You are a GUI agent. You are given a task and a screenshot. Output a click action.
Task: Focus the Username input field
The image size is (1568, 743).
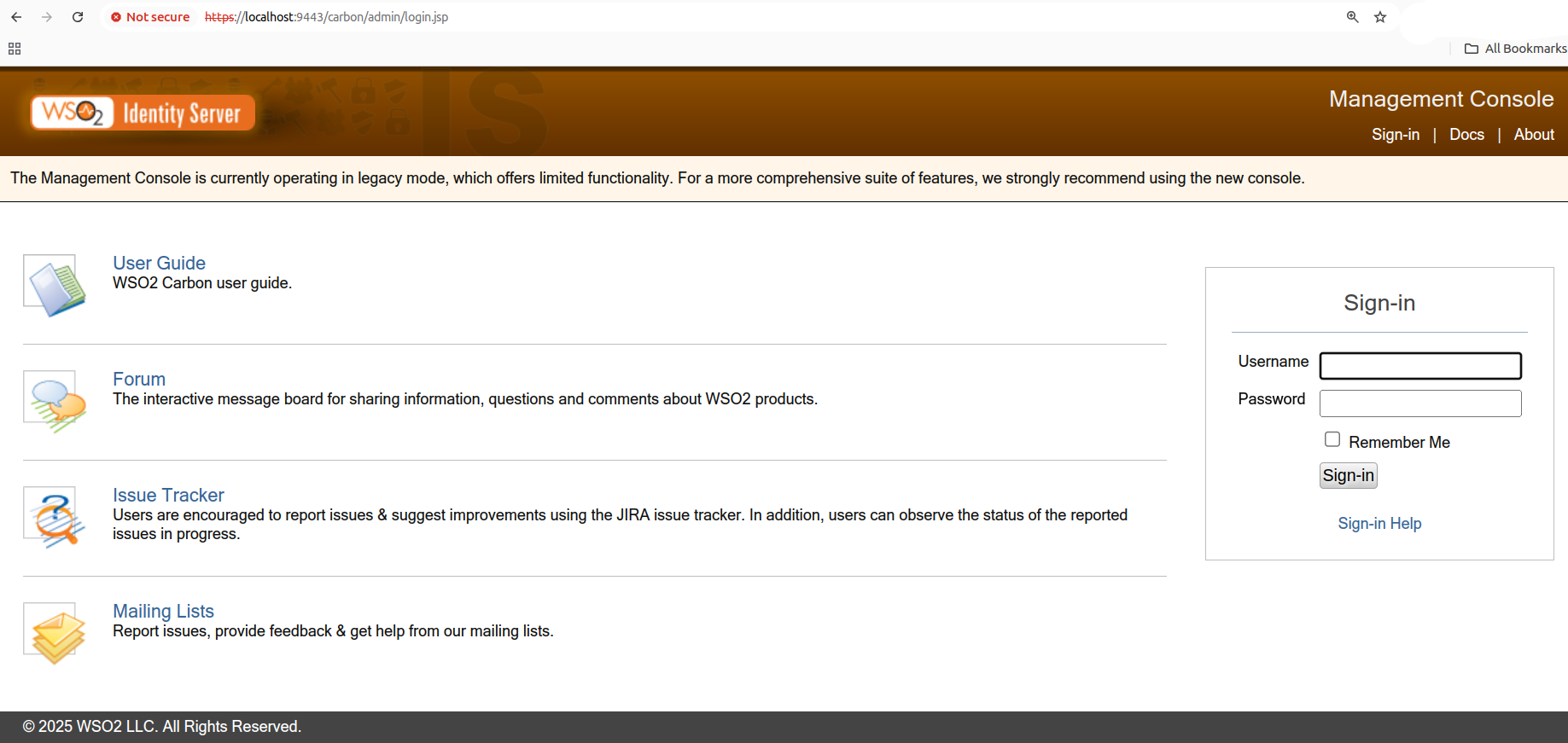[x=1420, y=366]
